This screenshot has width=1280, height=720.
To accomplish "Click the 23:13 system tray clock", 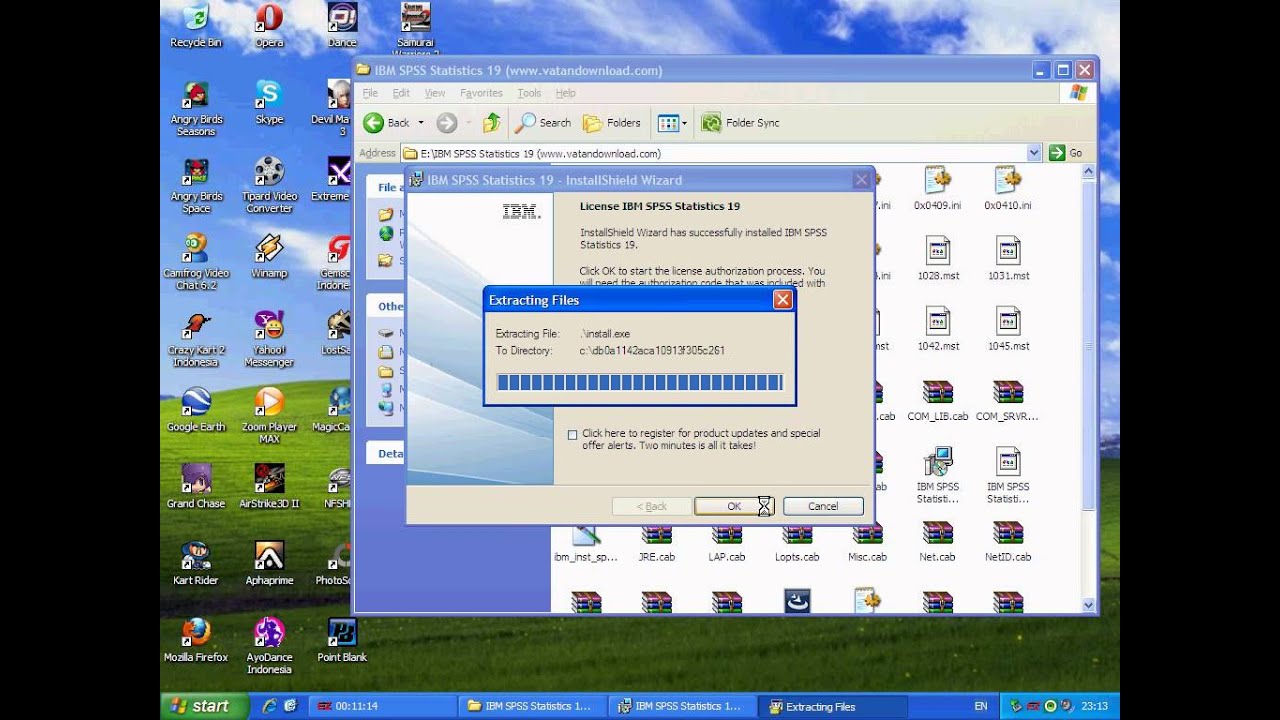I will point(1094,706).
